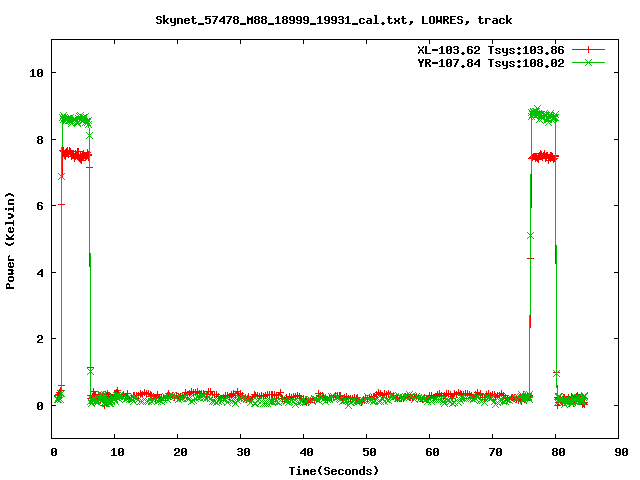This screenshot has height=480, width=640.
Task: Select the XL-103.62 Tsys:103.86 legend entry
Action: click(491, 50)
